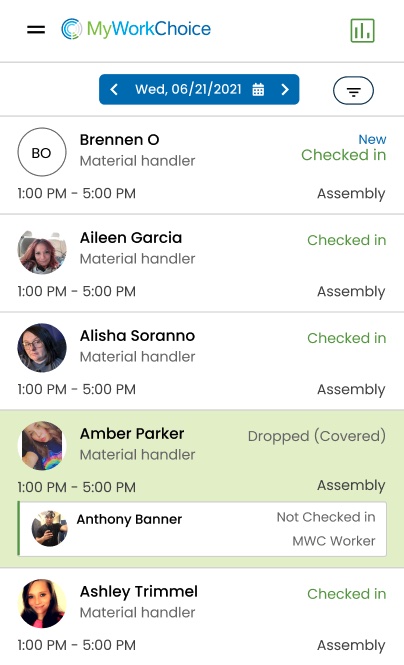
Task: Open Ashley Trimmel's profile photo
Action: coord(42,604)
